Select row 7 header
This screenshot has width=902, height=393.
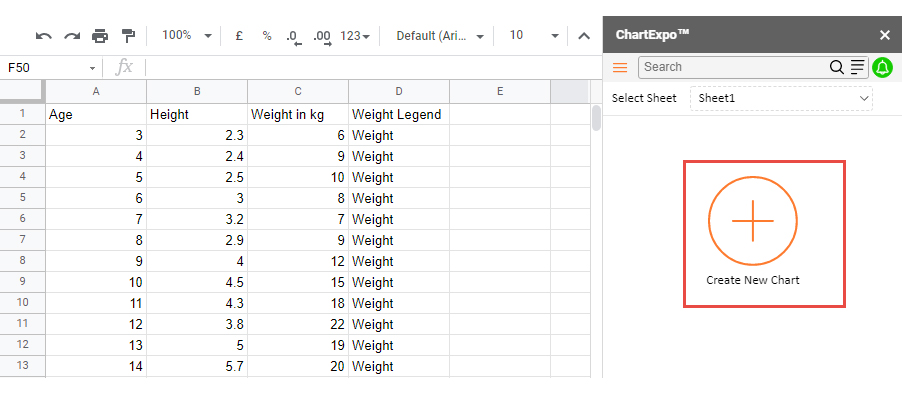(22, 240)
